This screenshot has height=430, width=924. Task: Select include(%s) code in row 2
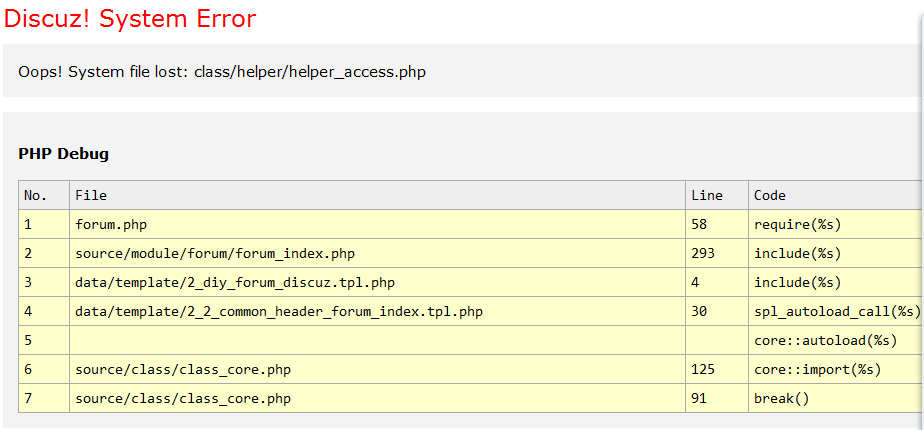tap(836, 253)
